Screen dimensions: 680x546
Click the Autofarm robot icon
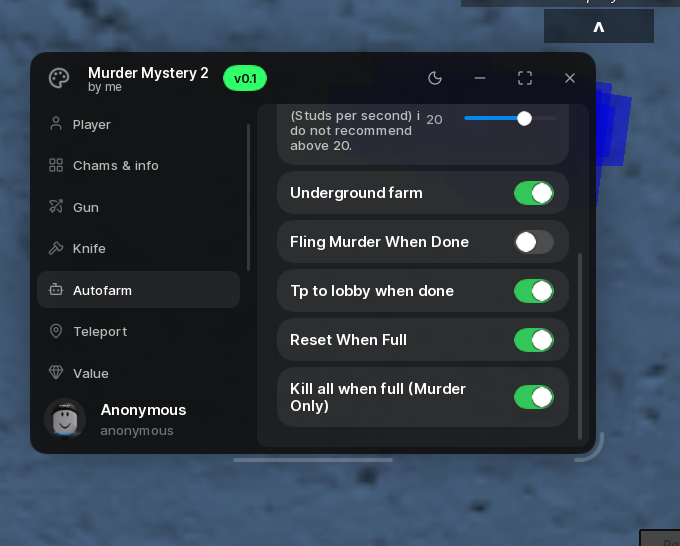[x=56, y=289]
